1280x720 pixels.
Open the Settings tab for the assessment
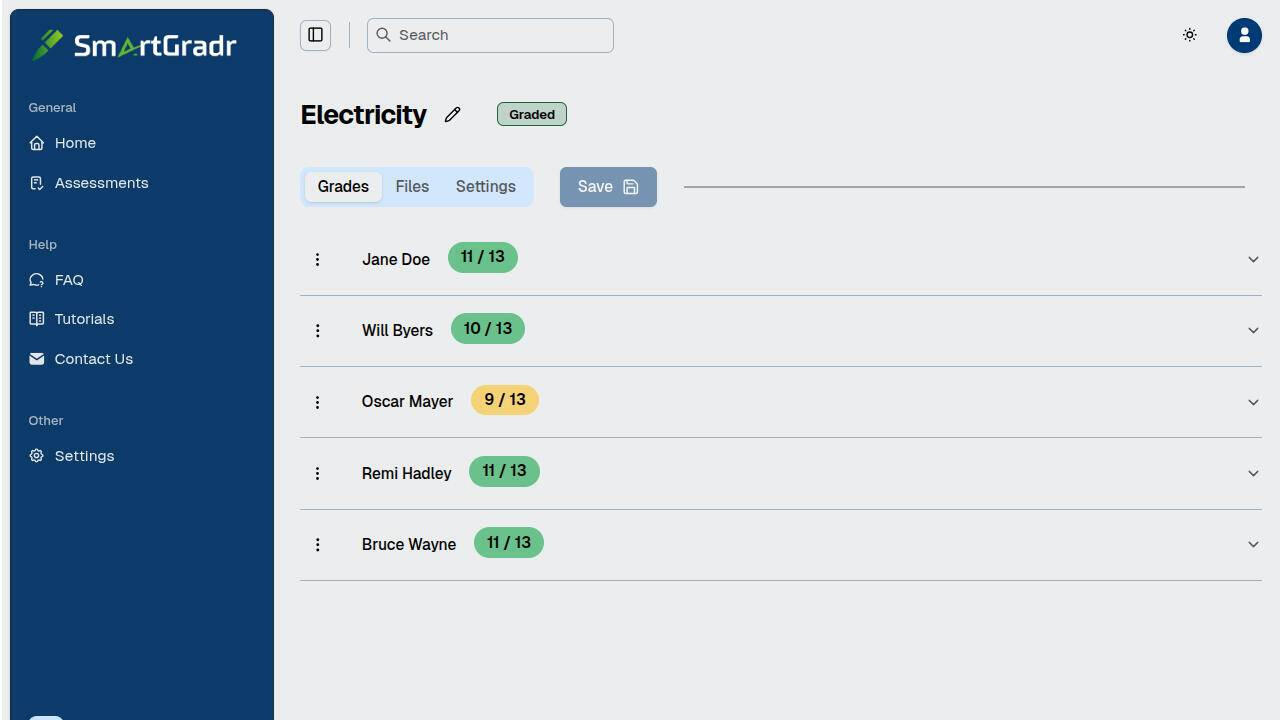point(485,187)
